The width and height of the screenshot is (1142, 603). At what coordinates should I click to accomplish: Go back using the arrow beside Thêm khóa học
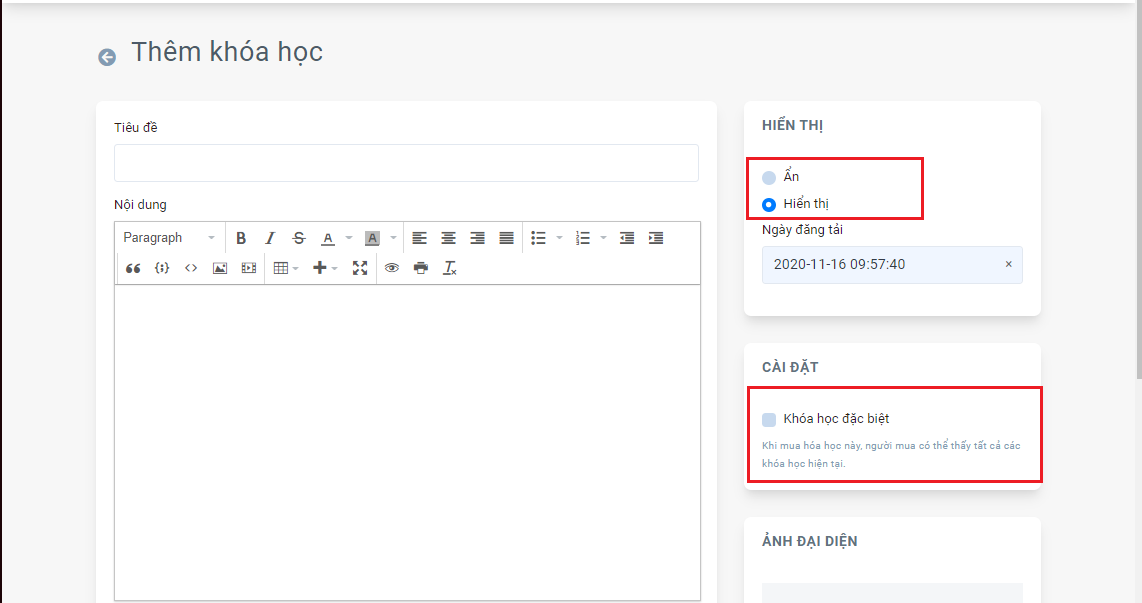pos(107,57)
